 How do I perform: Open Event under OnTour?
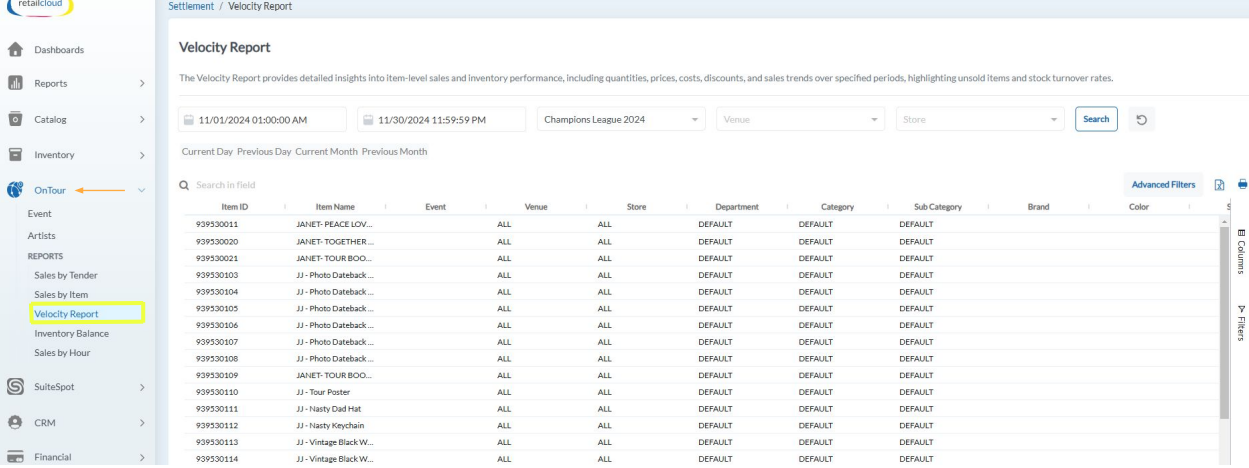[40, 214]
